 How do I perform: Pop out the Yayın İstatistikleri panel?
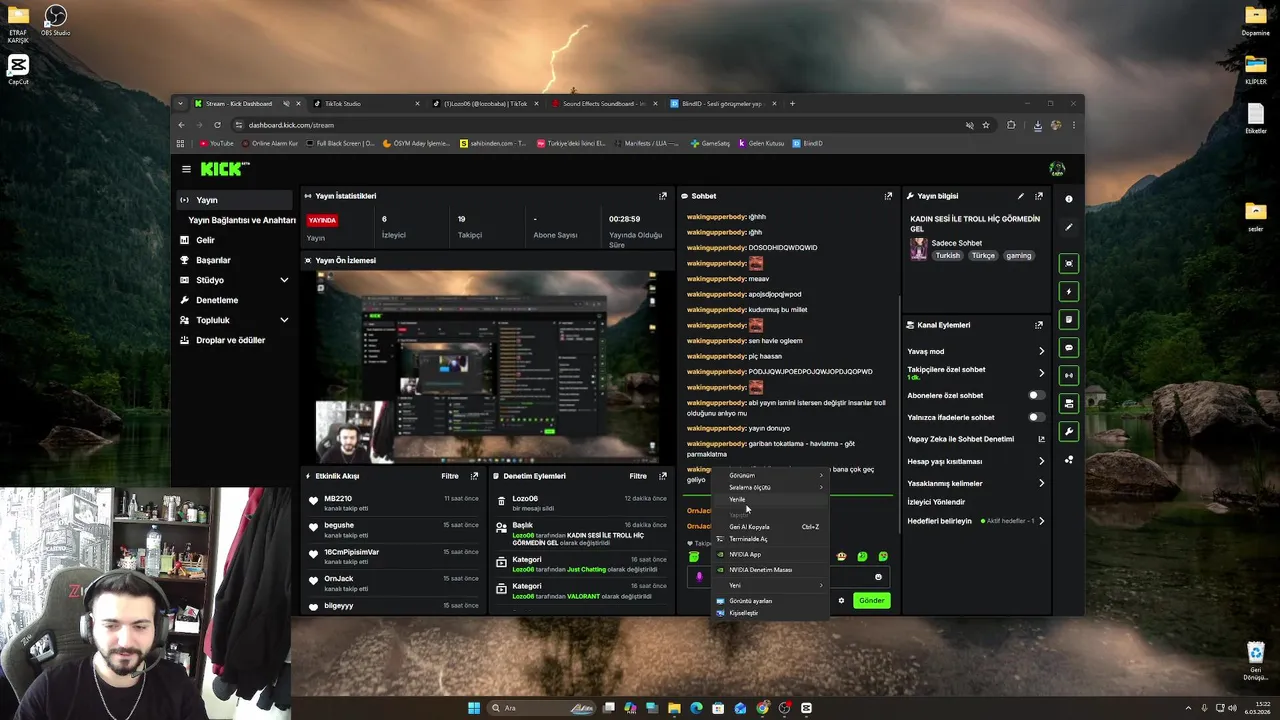(x=662, y=196)
